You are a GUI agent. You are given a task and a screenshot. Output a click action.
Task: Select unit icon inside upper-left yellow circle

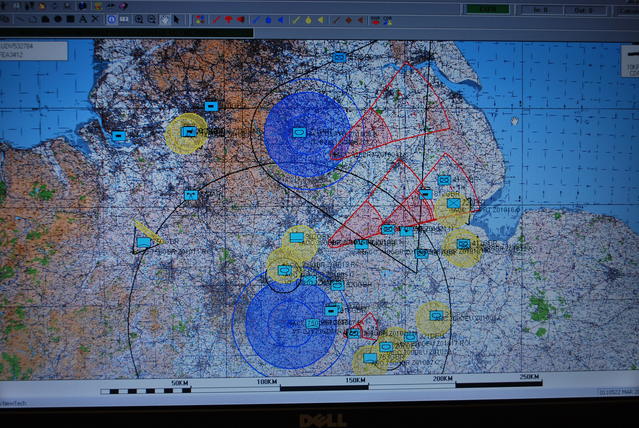pyautogui.click(x=188, y=131)
